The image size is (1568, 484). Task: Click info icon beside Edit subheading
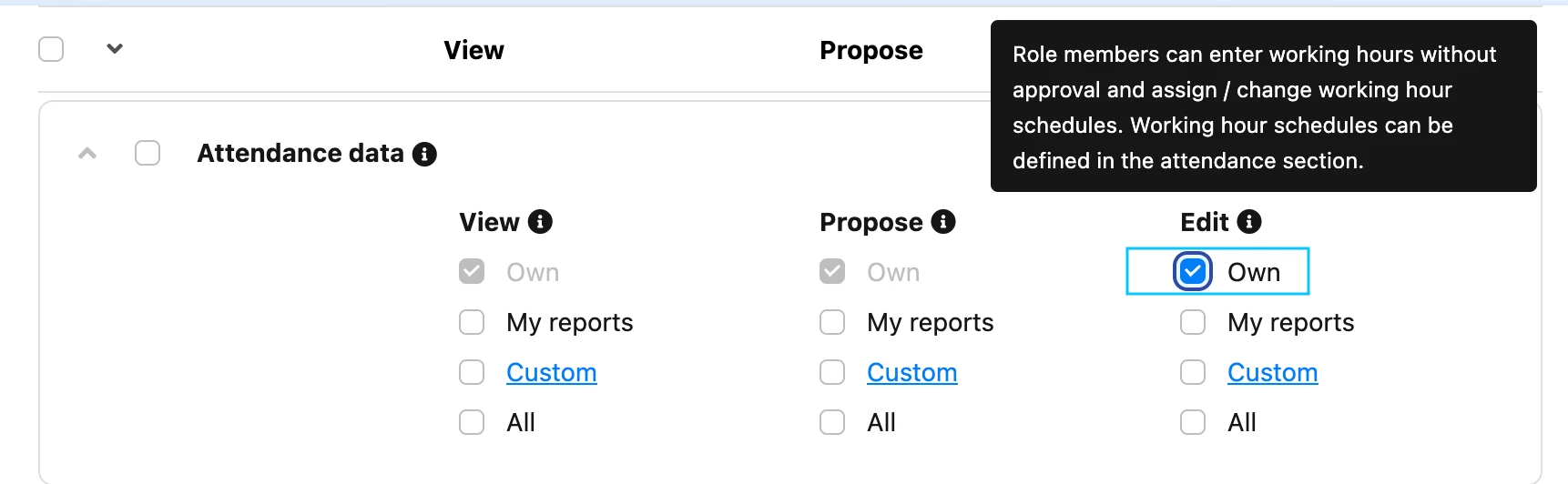pyautogui.click(x=1249, y=222)
